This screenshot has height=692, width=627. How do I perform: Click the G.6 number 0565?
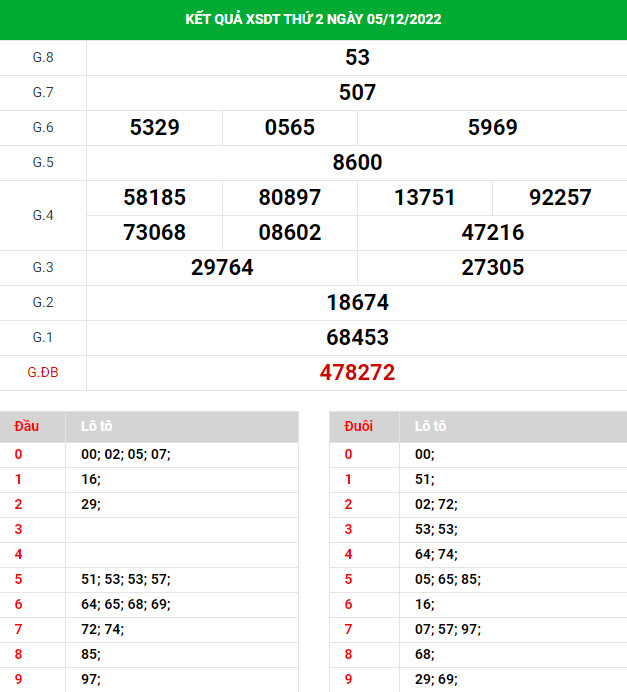(x=289, y=128)
